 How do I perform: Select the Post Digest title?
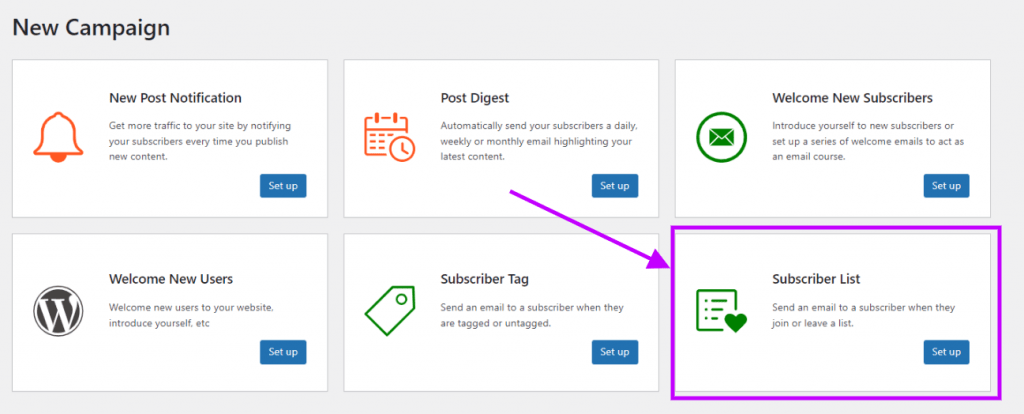pos(475,98)
